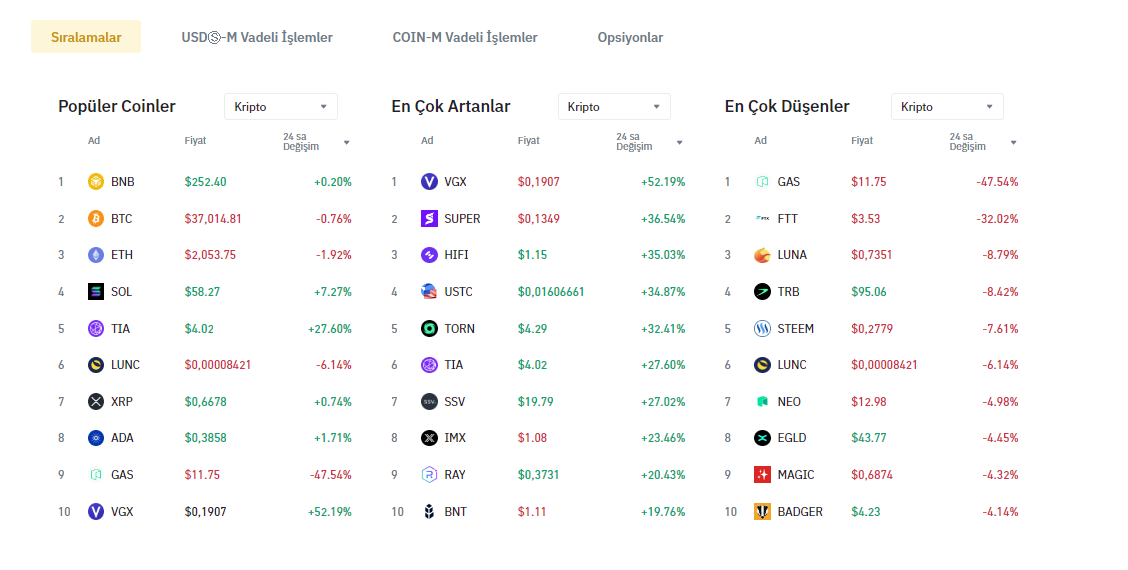
Task: Click the Bitcoin BTC icon
Action: pos(96,219)
